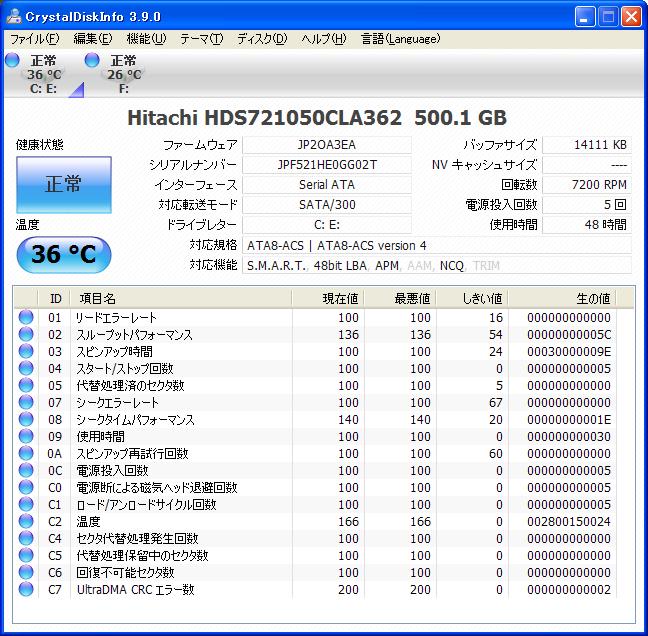
Task: Click raw value 00000000005C
Action: point(569,335)
